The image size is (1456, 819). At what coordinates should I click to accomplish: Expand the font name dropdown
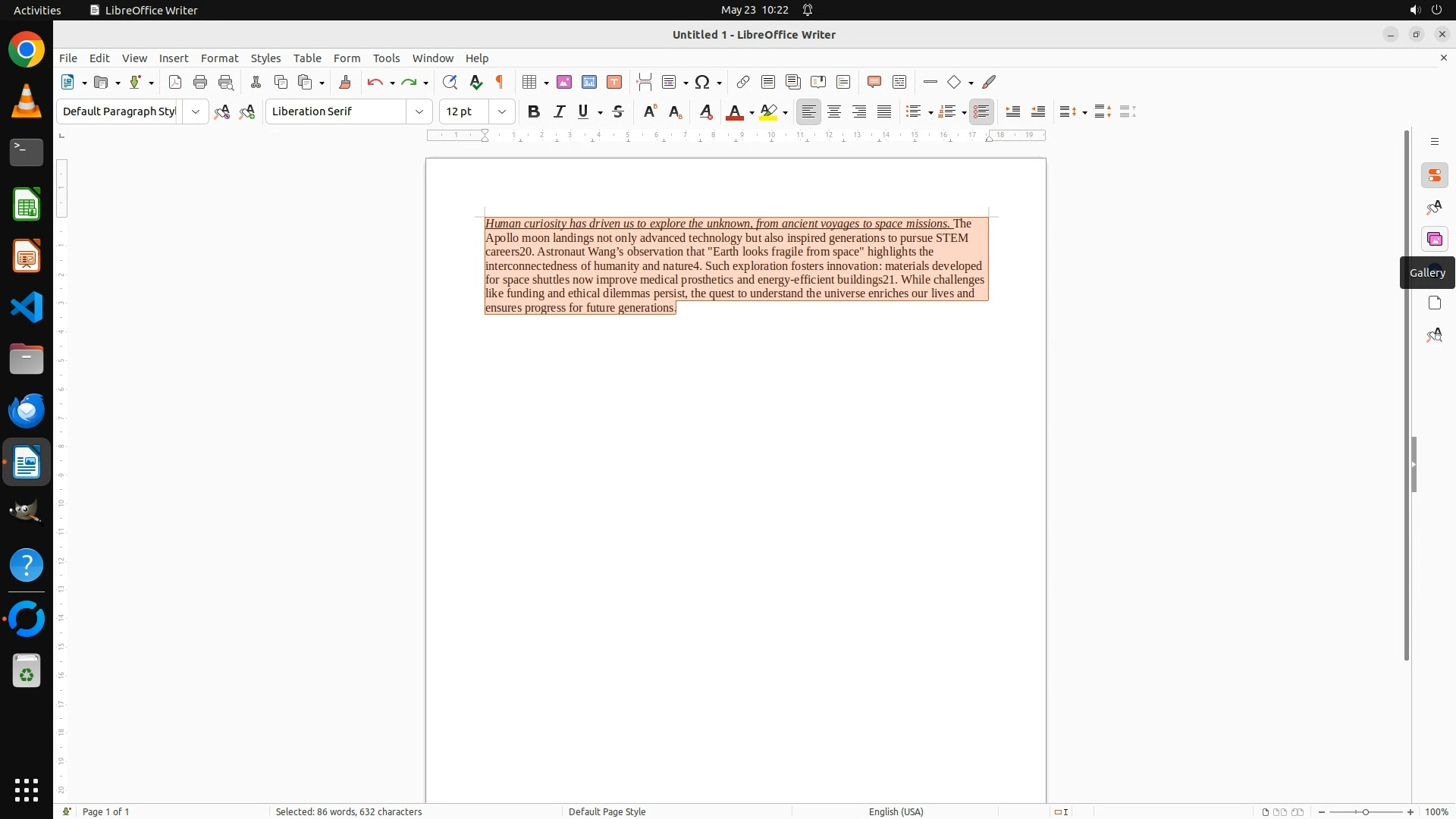pos(419,111)
